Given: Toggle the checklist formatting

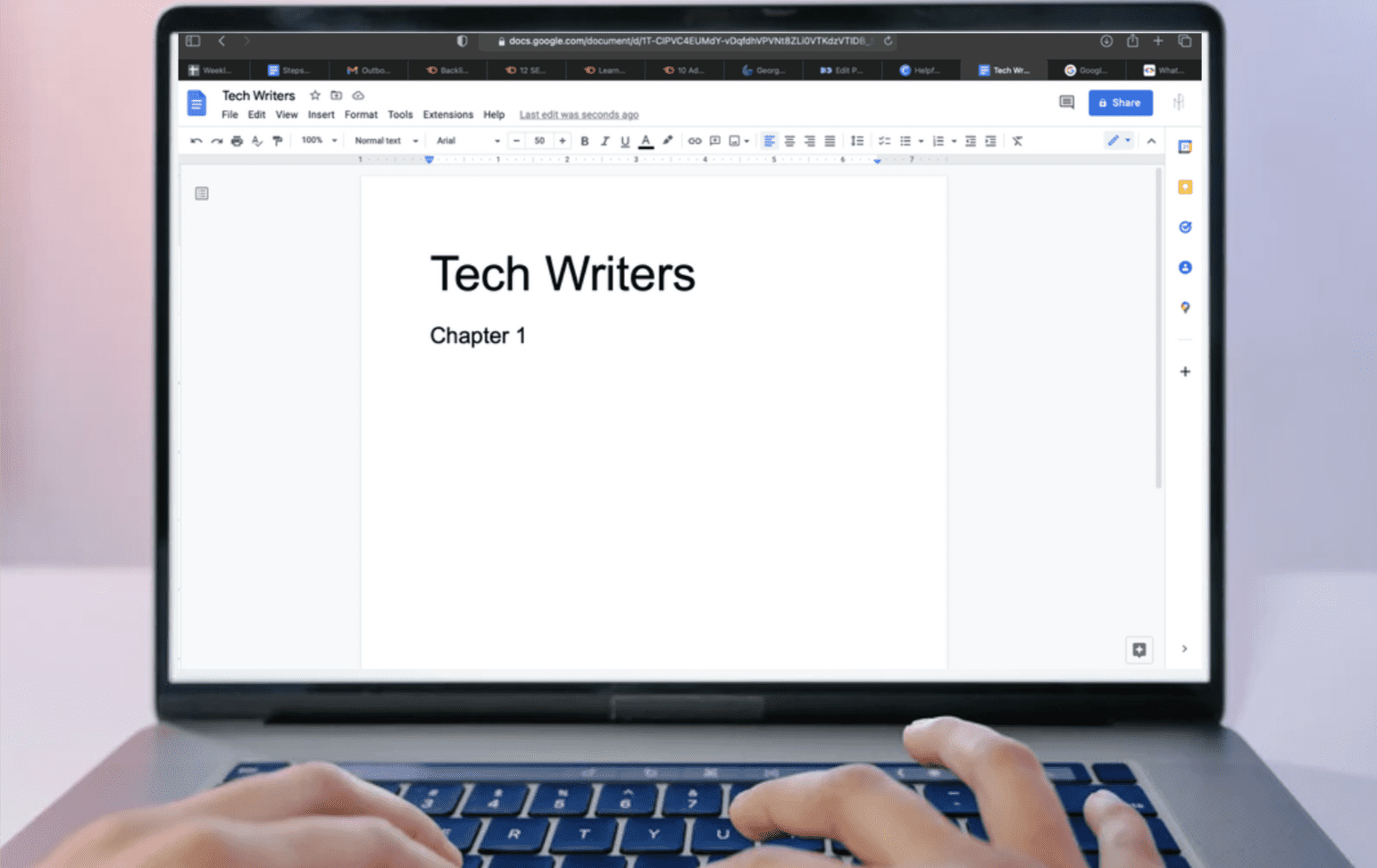Looking at the screenshot, I should pos(884,141).
